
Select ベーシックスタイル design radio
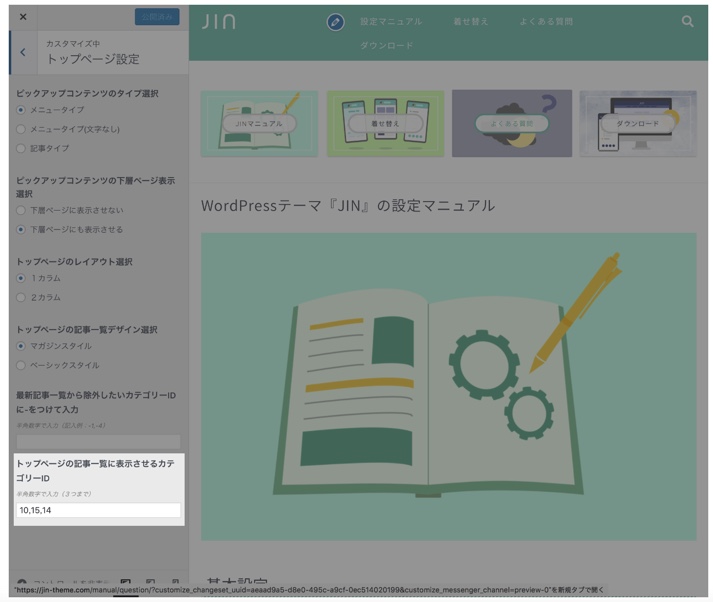point(21,365)
